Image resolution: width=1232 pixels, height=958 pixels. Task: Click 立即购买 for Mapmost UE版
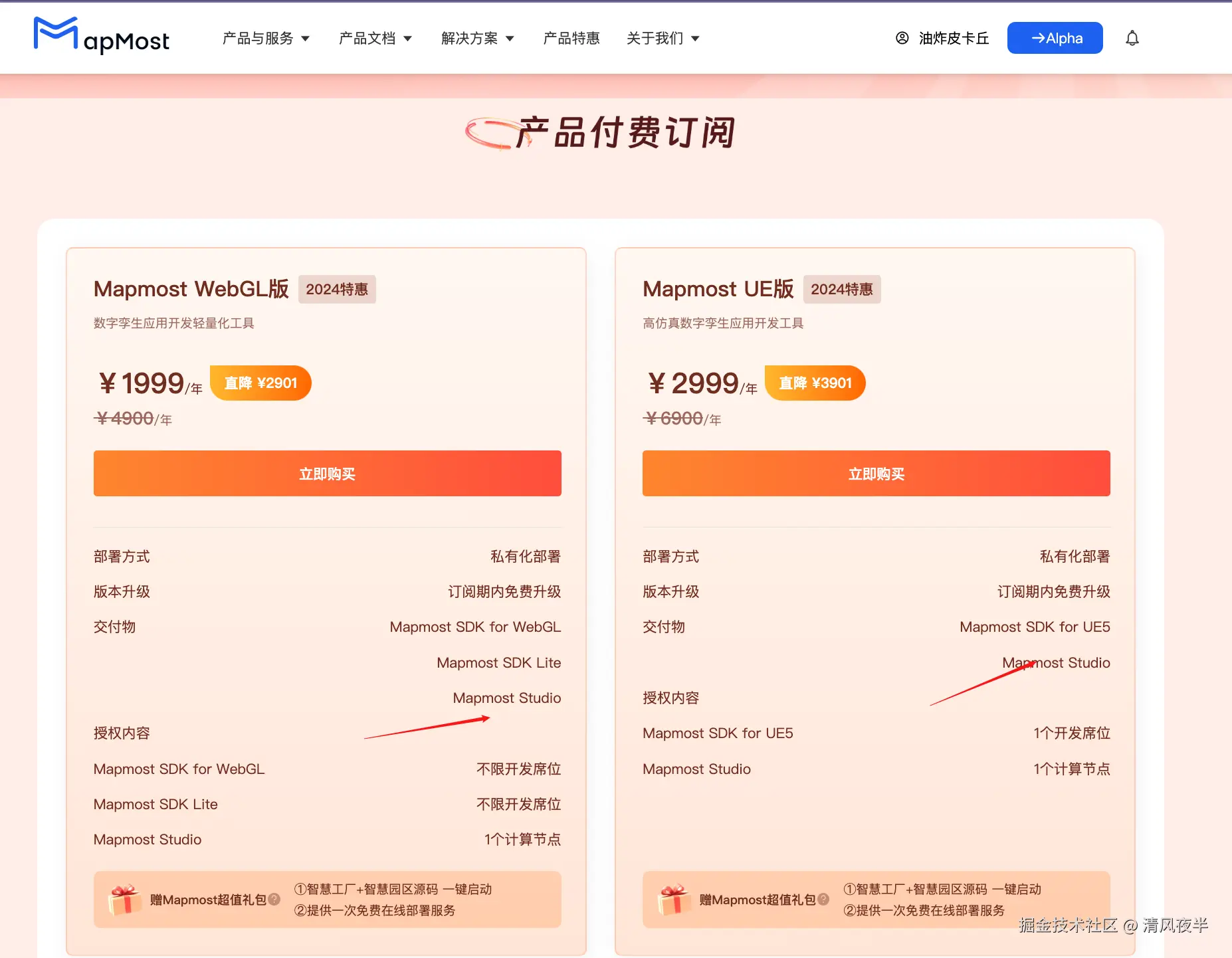pos(876,474)
